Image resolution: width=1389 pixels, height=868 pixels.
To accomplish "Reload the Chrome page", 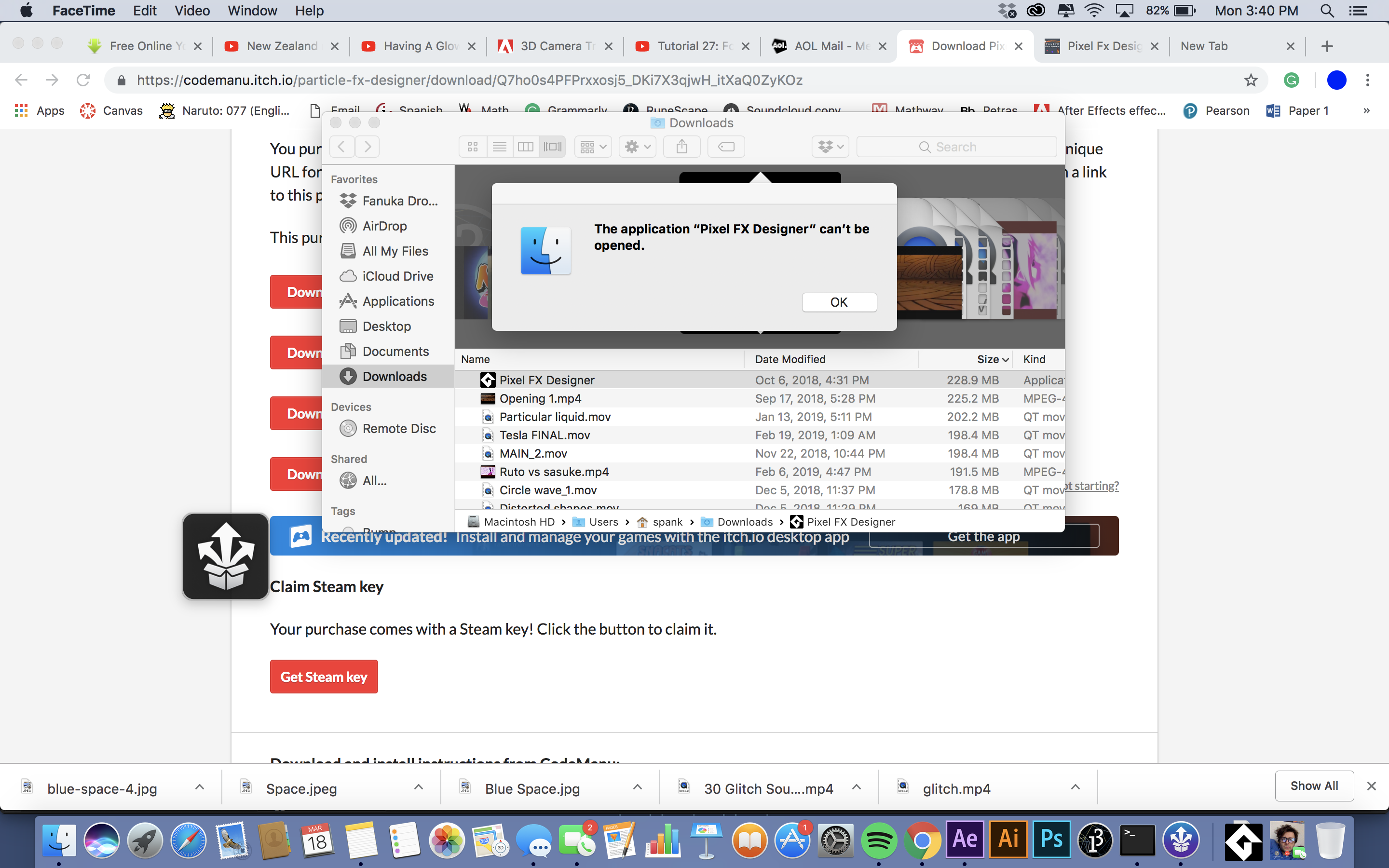I will pyautogui.click(x=83, y=81).
